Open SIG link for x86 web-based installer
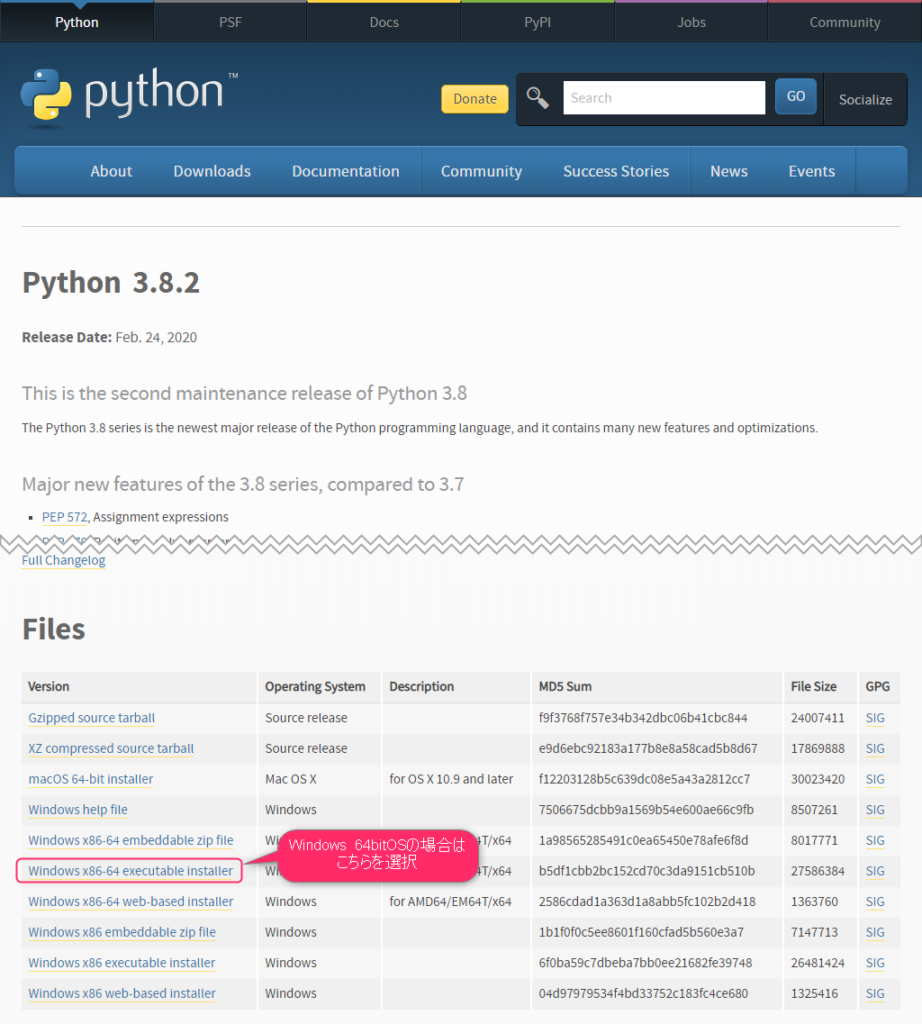Viewport: 922px width, 1024px height. 875,994
